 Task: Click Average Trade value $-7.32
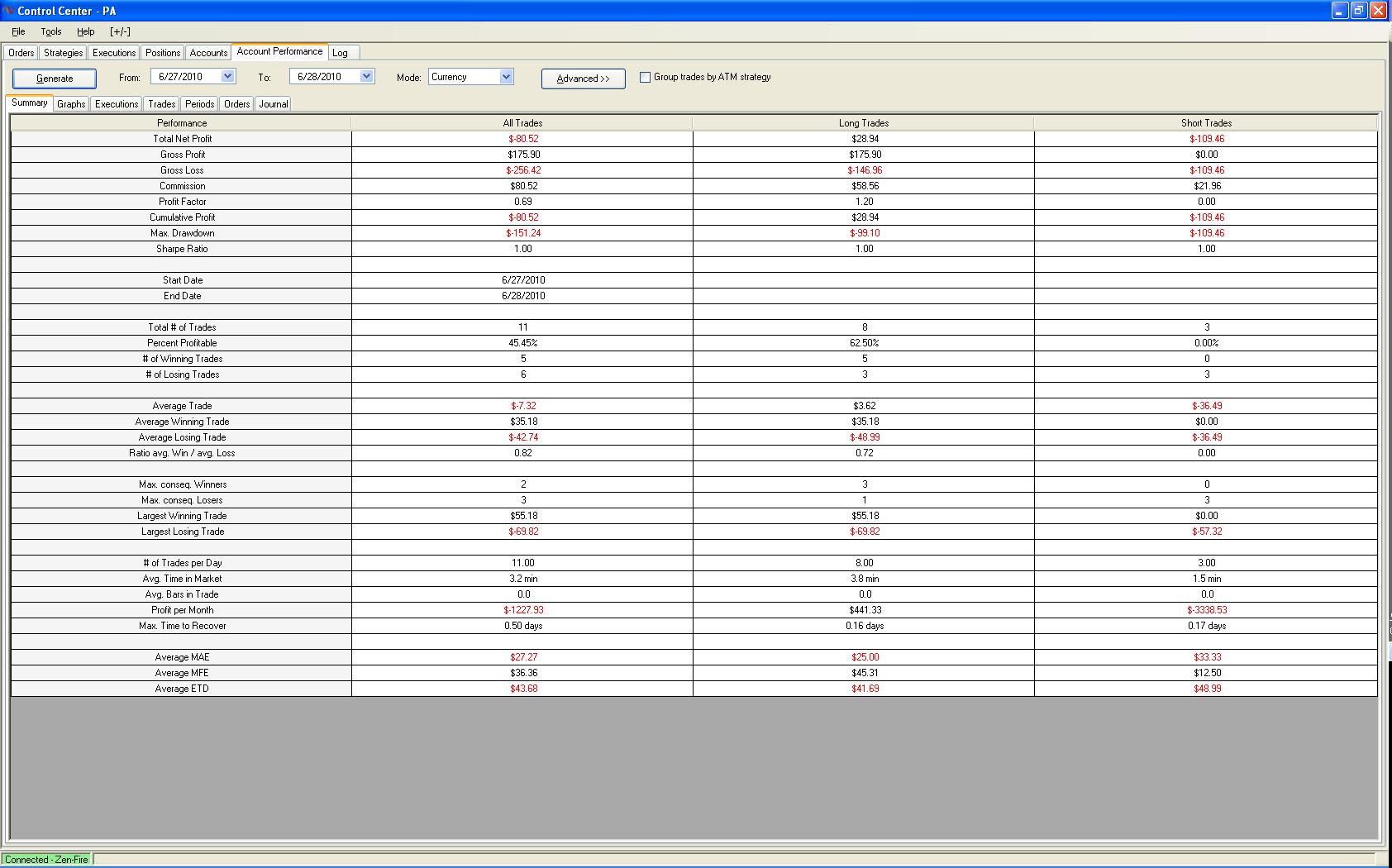523,406
